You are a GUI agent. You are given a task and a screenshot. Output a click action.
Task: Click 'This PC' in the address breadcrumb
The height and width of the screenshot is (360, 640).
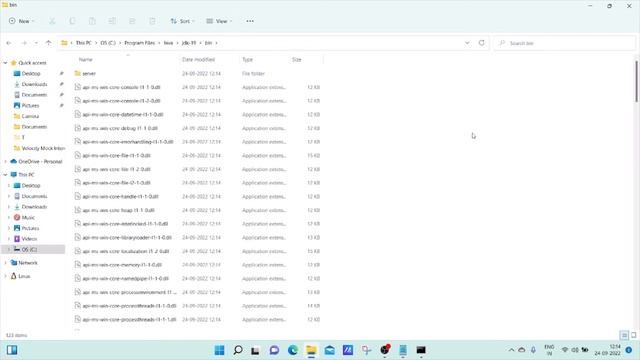(83, 43)
